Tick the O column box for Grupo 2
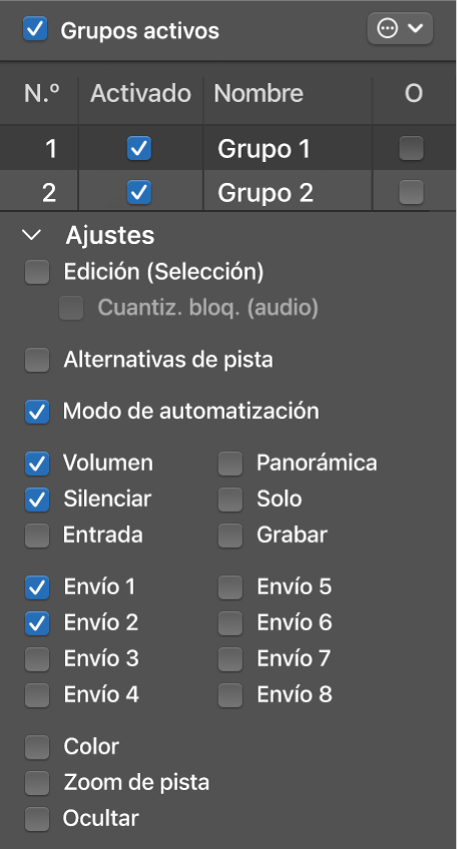Viewport: 458px width, 849px height. tap(411, 192)
